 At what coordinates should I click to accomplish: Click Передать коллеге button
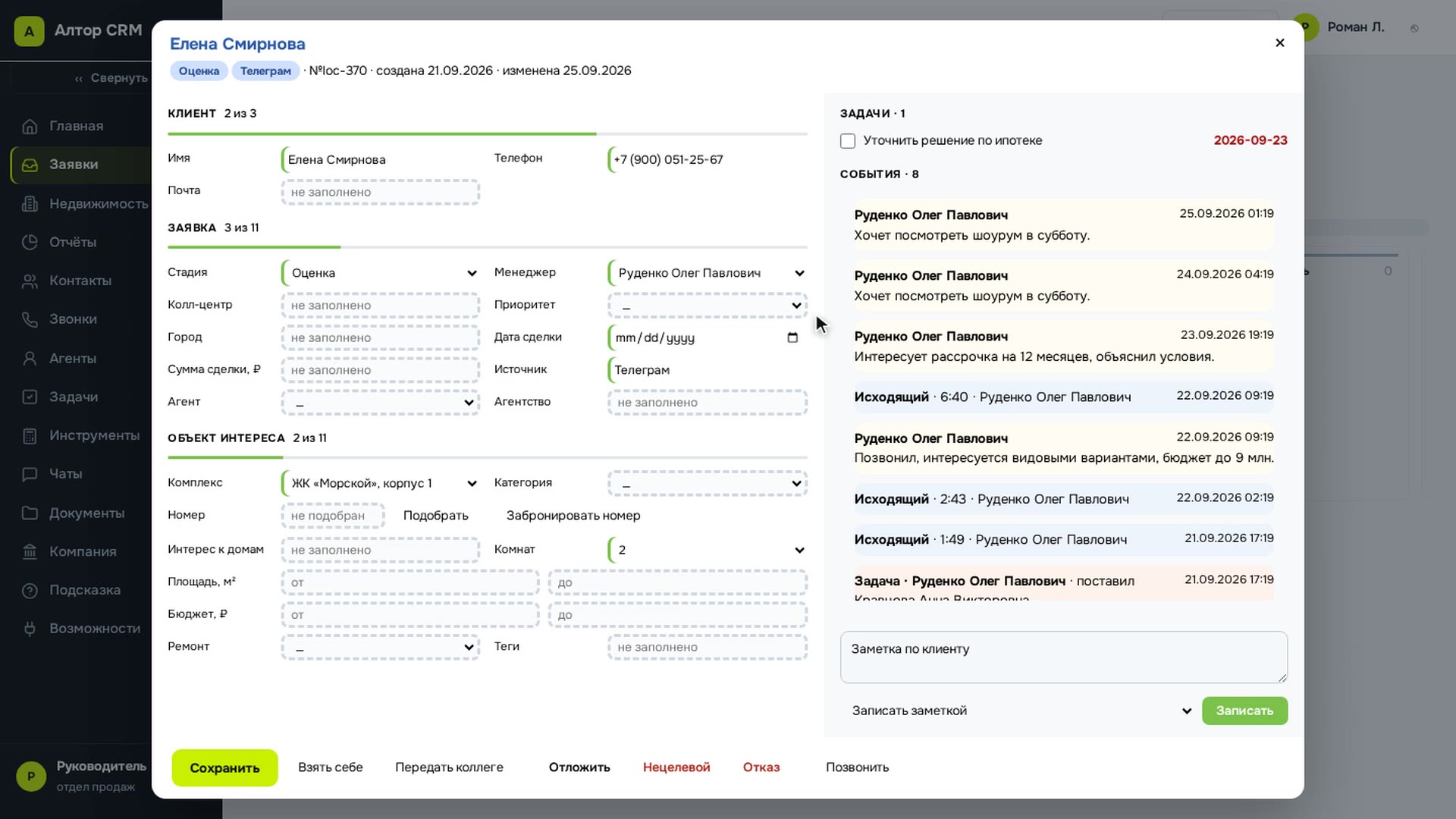pyautogui.click(x=449, y=767)
